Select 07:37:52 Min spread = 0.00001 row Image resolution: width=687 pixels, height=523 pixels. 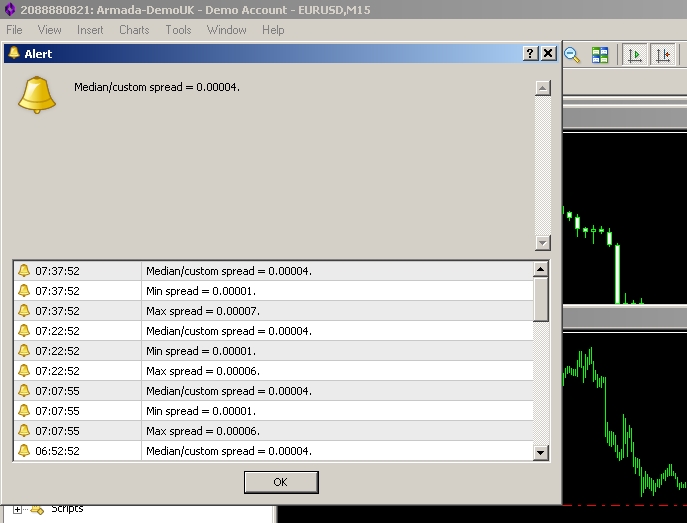pos(273,291)
